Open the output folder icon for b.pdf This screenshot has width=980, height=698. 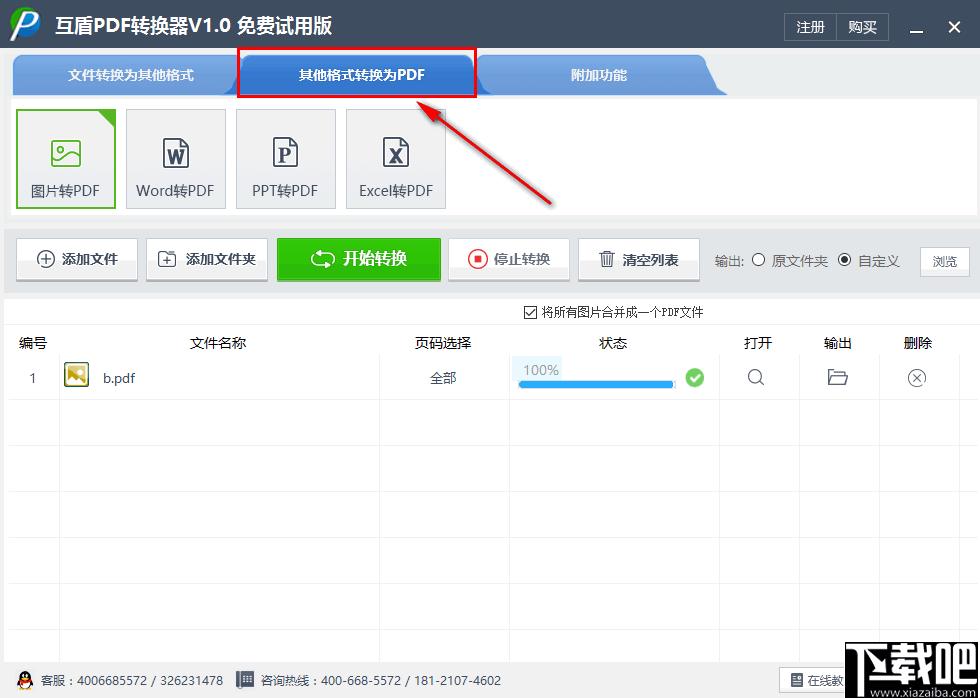click(x=838, y=377)
